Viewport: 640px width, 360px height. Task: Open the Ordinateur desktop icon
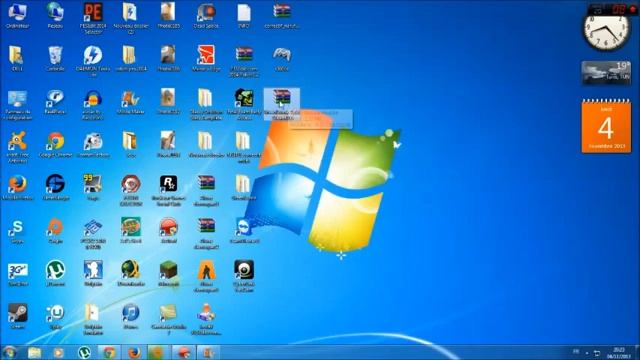pyautogui.click(x=17, y=16)
